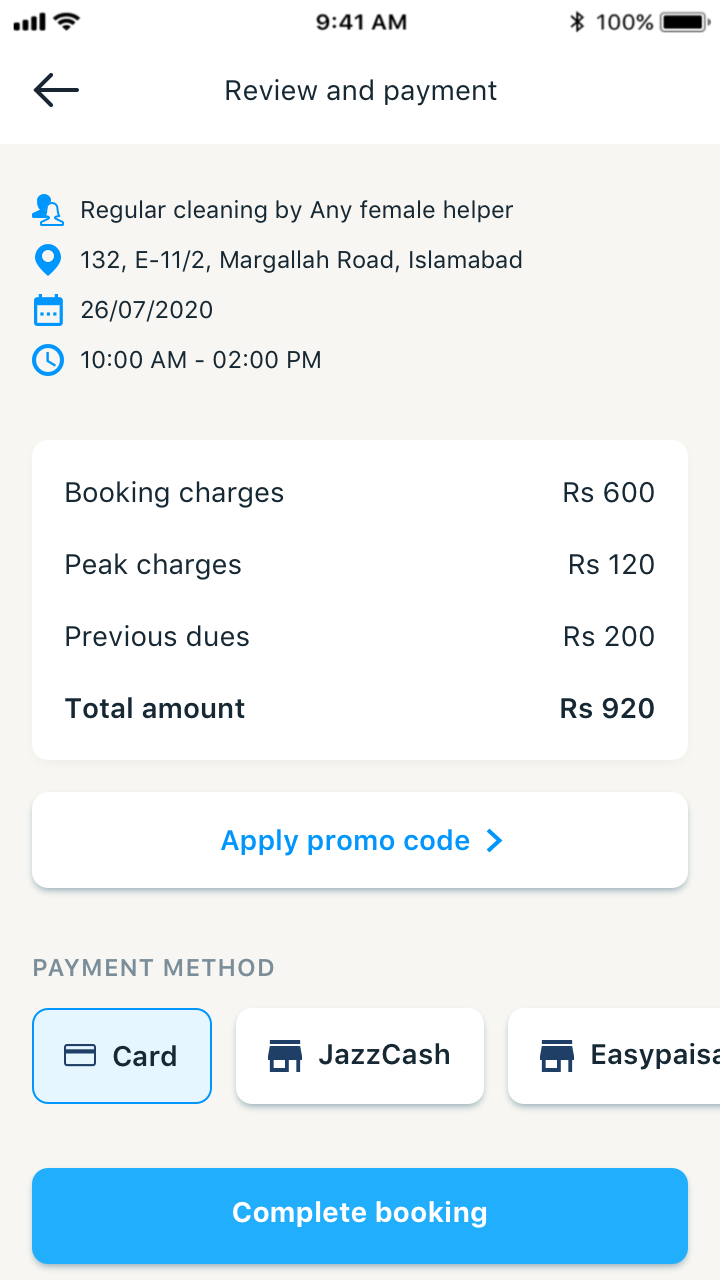Viewport: 720px width, 1280px height.
Task: Click the calendar date icon
Action: 48,310
